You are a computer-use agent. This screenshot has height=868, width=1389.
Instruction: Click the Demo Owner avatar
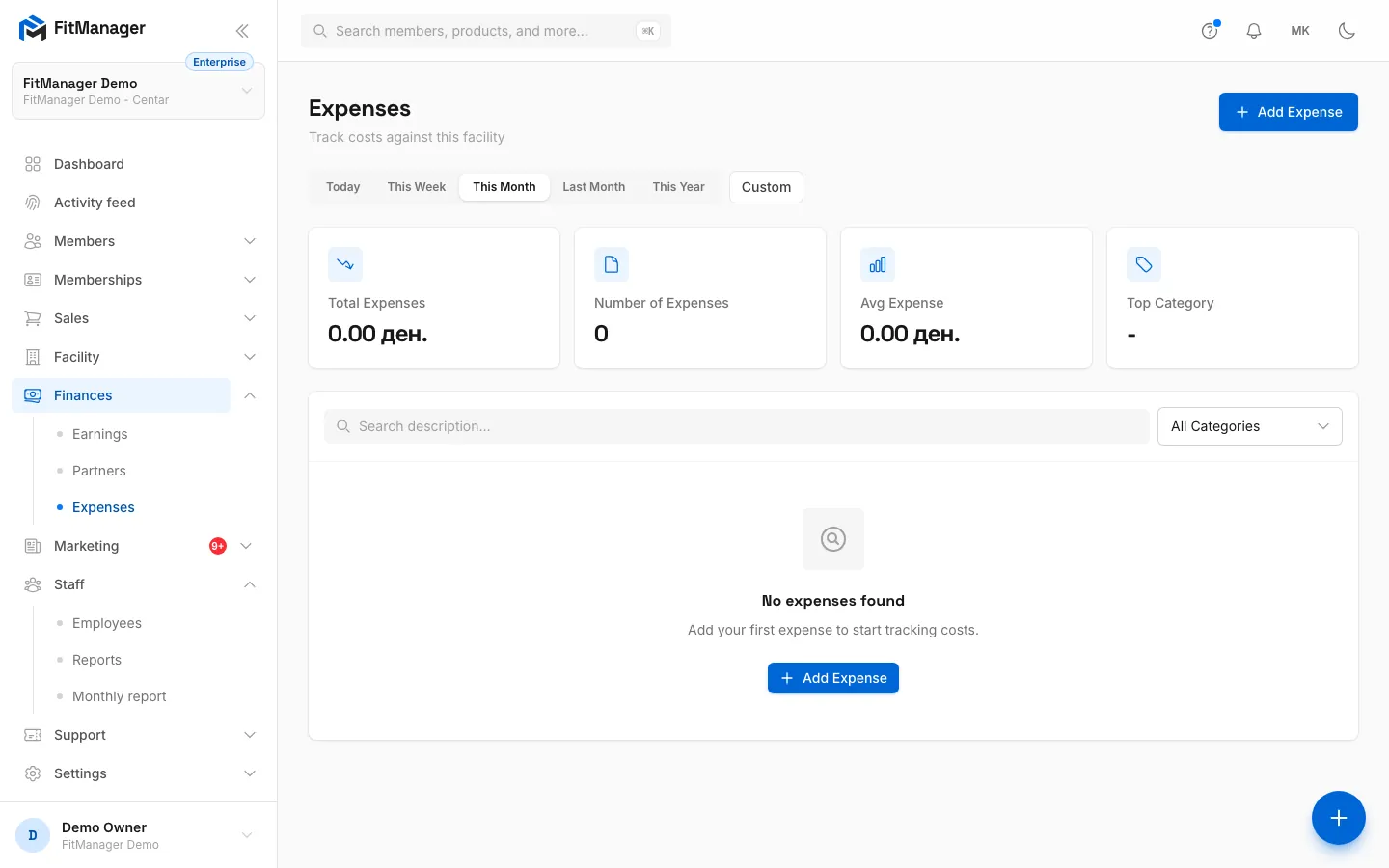[x=33, y=835]
